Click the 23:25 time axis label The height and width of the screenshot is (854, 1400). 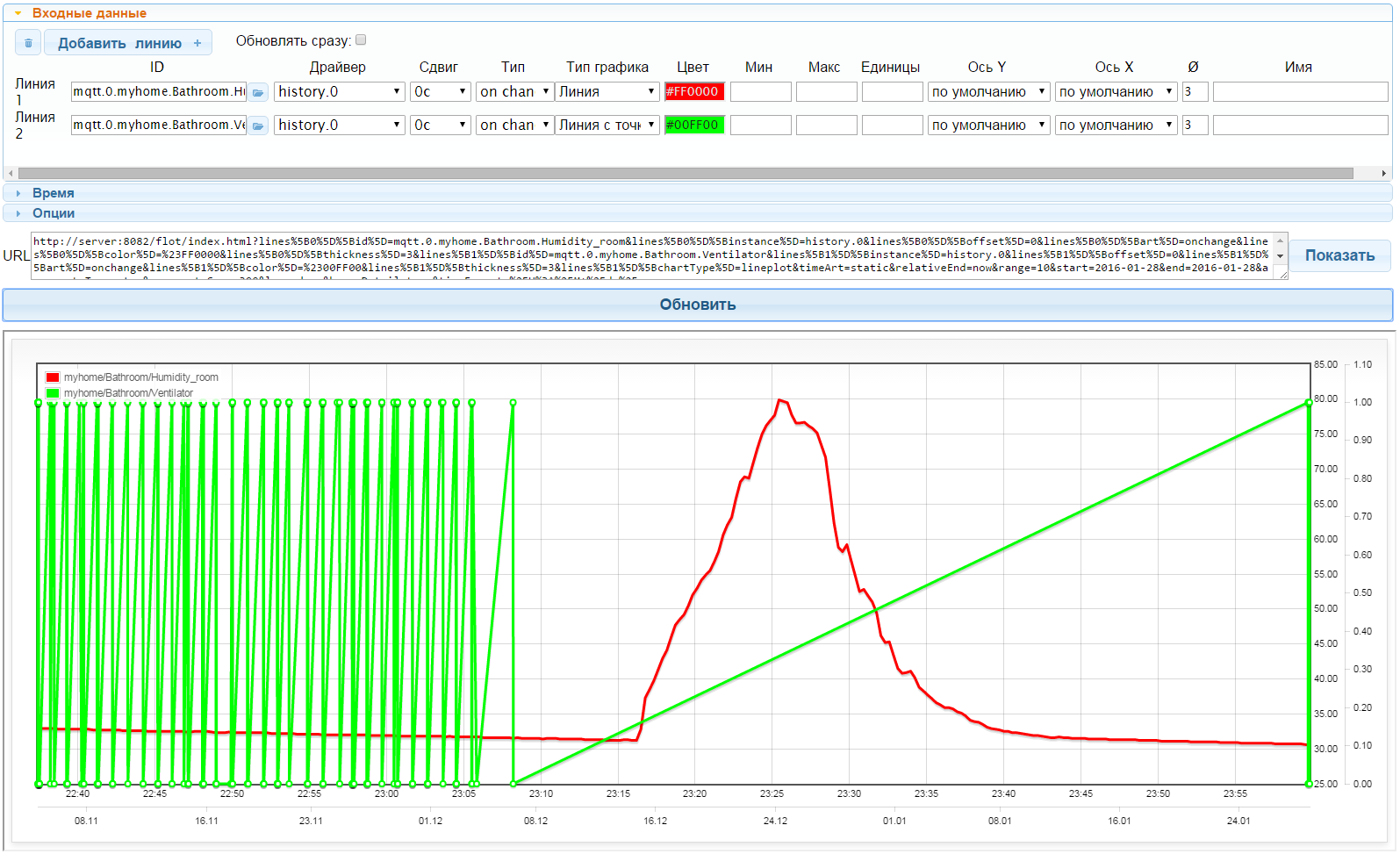click(x=772, y=793)
